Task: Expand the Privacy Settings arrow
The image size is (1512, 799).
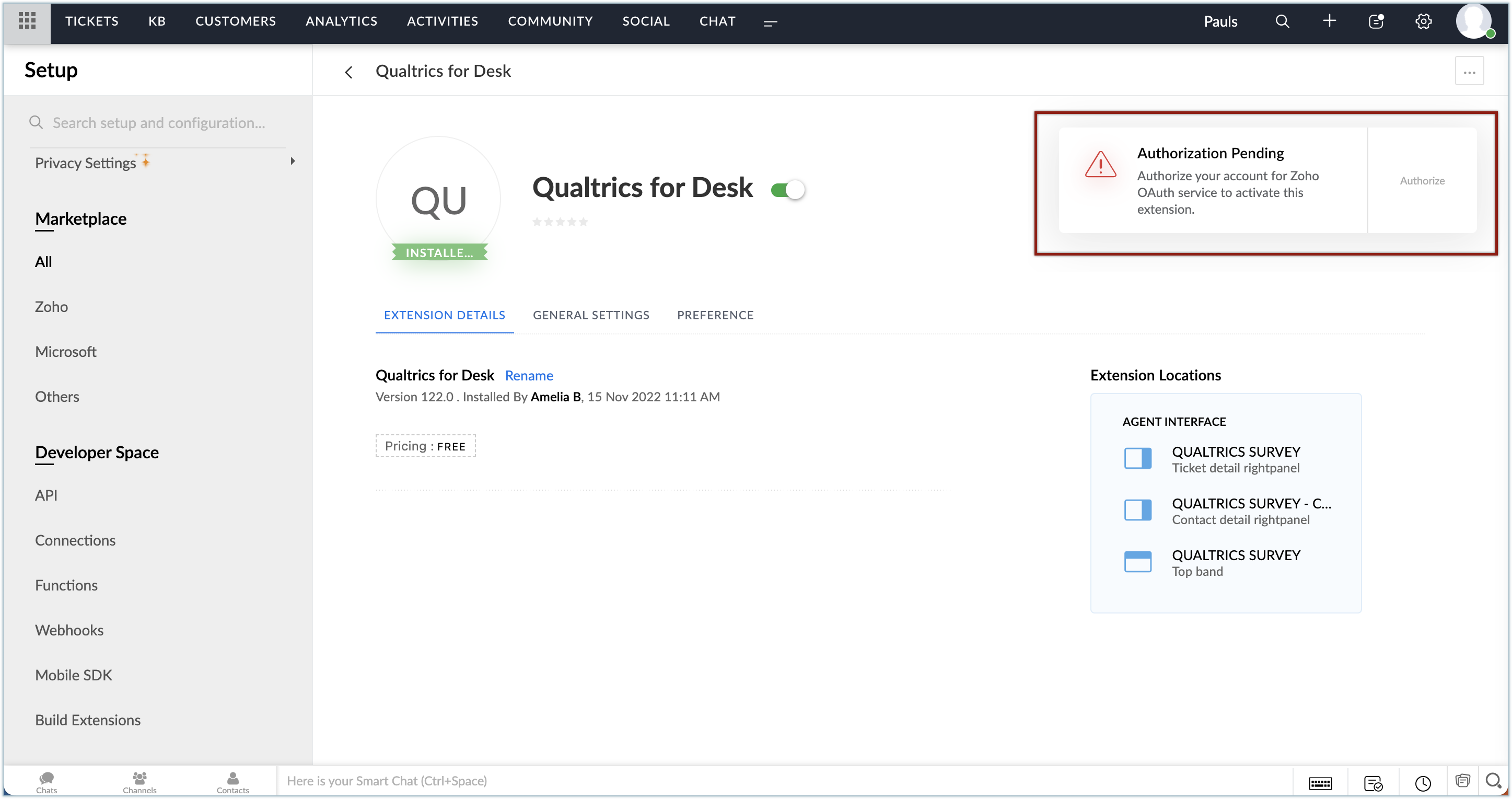Action: click(x=292, y=161)
